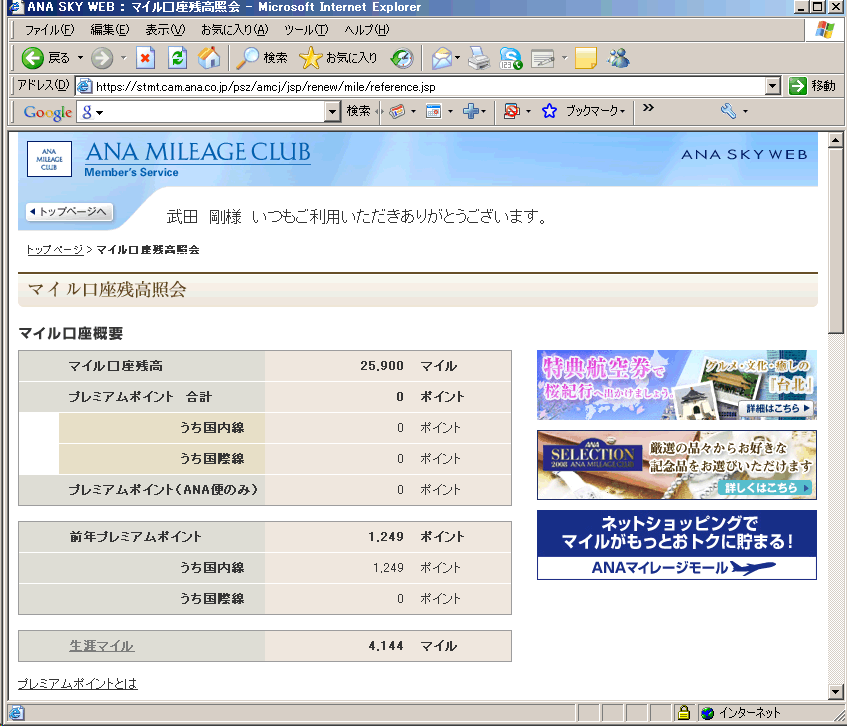Open the Edit button dropdown arrow
Image resolution: width=847 pixels, height=726 pixels.
coord(564,58)
